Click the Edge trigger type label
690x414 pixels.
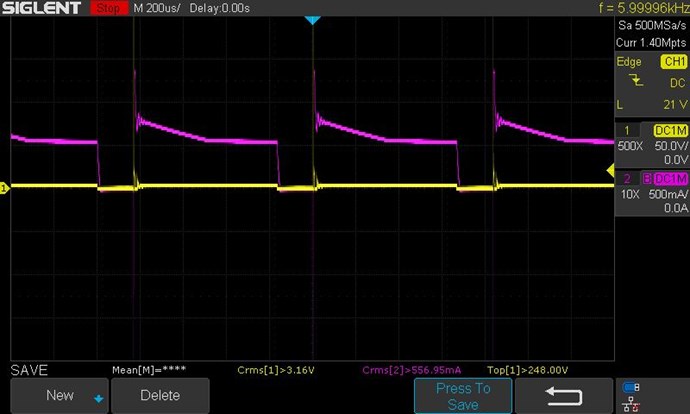tap(629, 62)
